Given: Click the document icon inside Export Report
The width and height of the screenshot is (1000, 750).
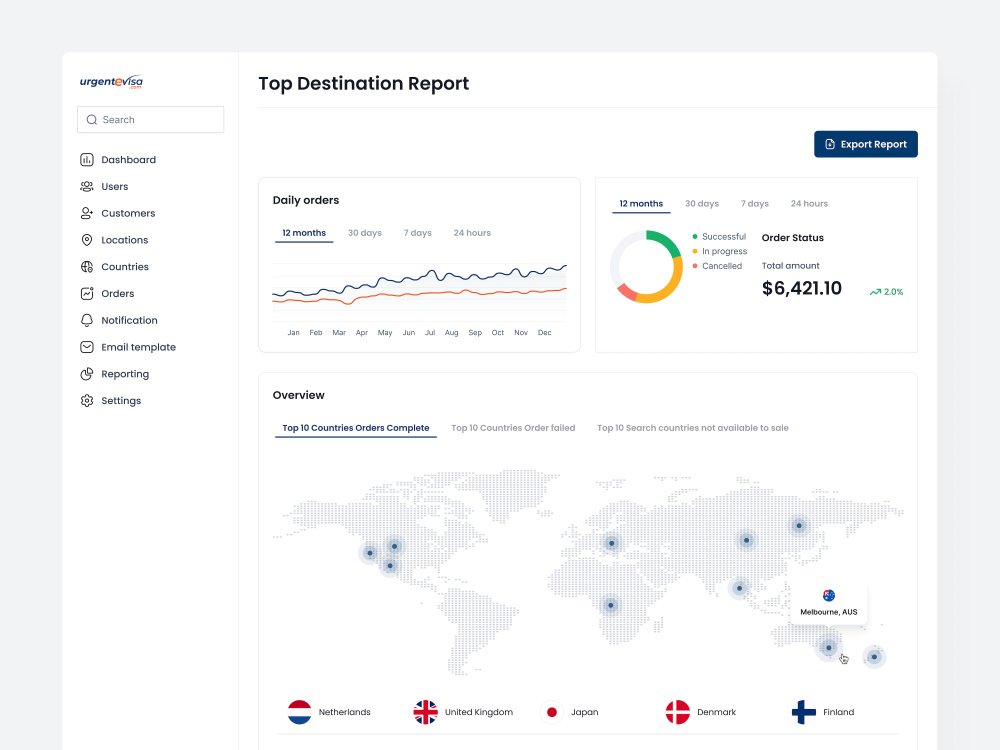Looking at the screenshot, I should coord(830,144).
